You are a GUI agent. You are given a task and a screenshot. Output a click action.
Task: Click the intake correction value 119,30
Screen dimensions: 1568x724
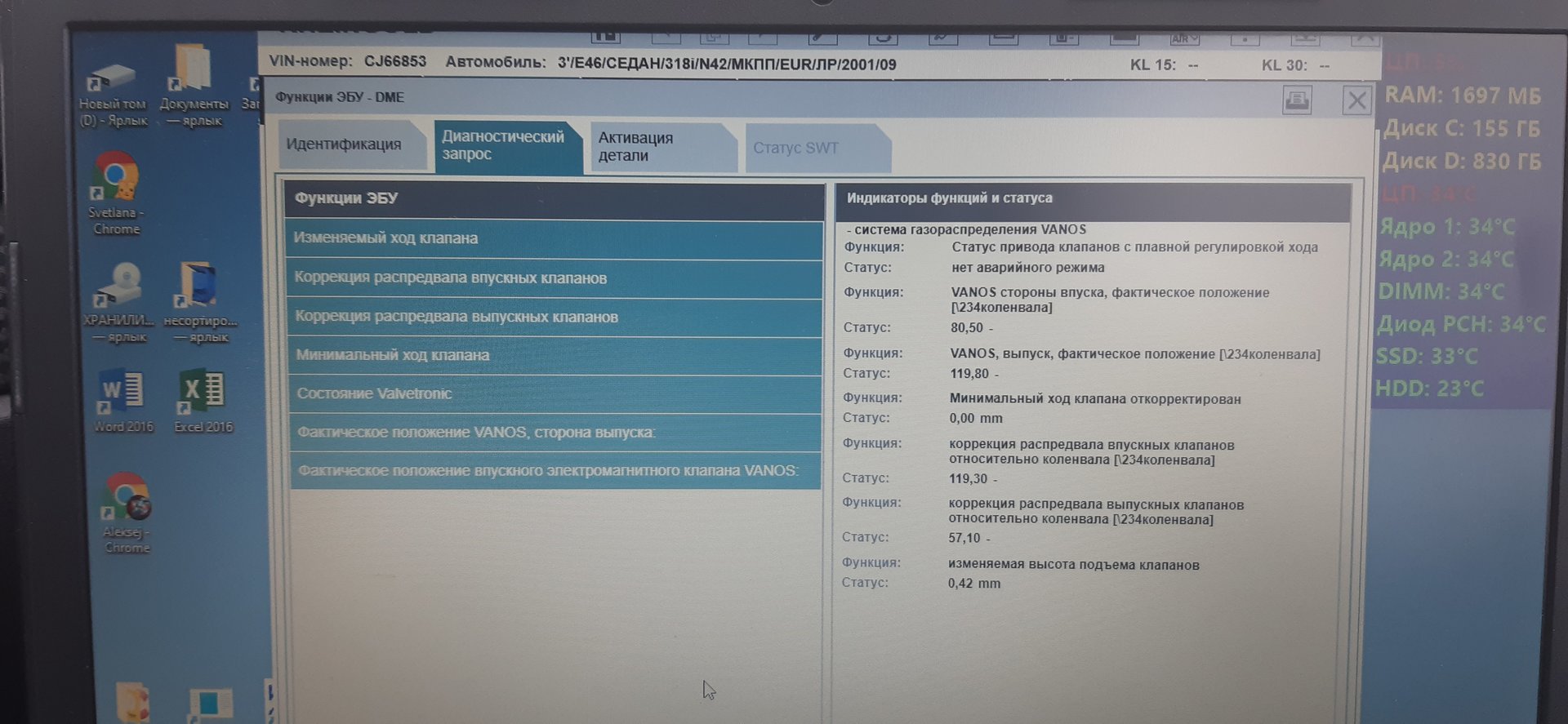(x=968, y=479)
